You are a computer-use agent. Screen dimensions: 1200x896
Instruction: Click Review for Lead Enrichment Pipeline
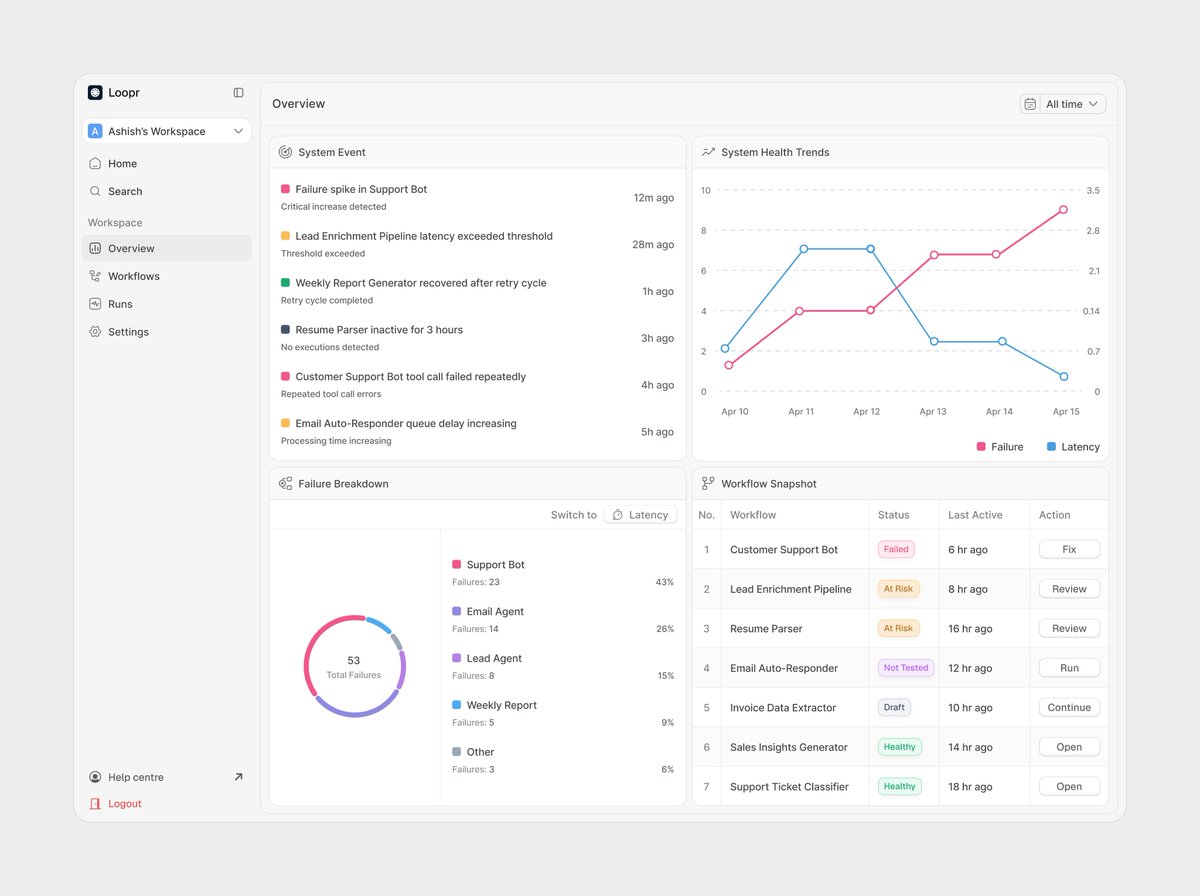(x=1069, y=589)
